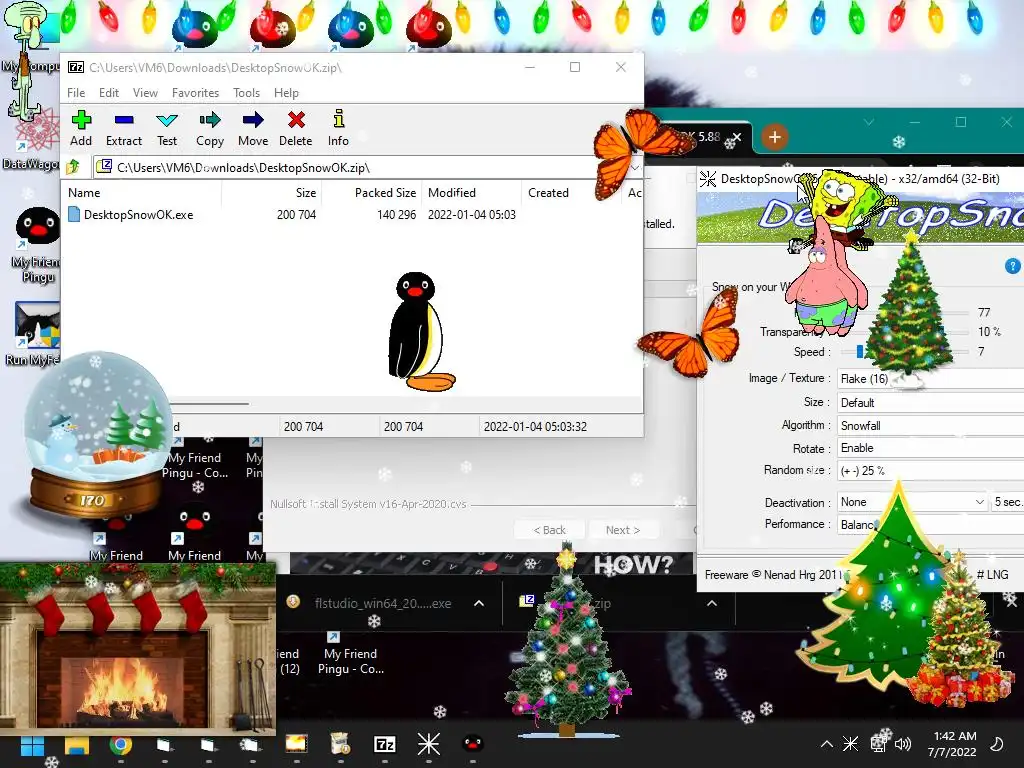Expand the zip download item chevron
The width and height of the screenshot is (1024, 768).
(x=712, y=603)
